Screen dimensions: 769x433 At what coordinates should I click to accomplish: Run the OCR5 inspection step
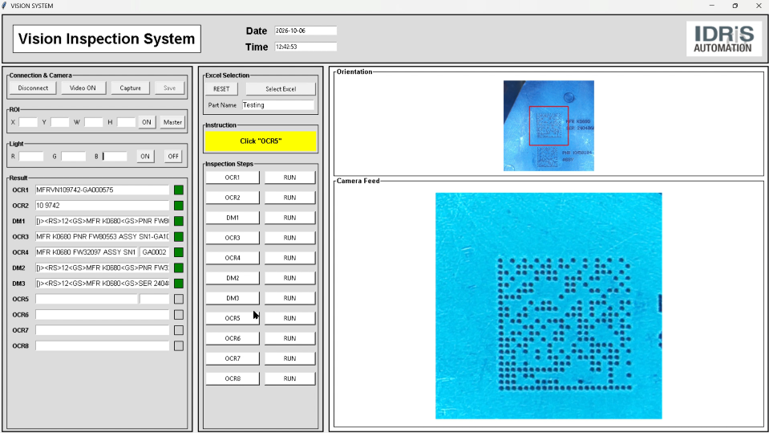290,318
